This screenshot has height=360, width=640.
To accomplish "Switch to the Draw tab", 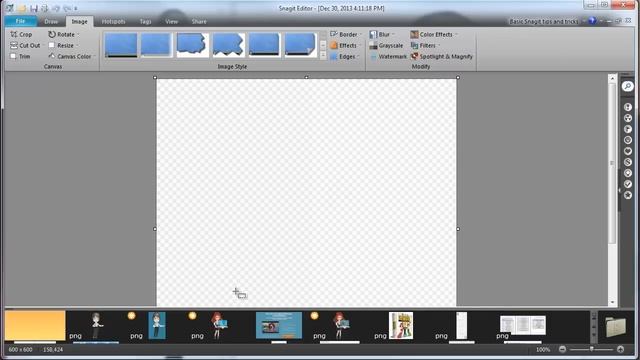I will point(51,22).
